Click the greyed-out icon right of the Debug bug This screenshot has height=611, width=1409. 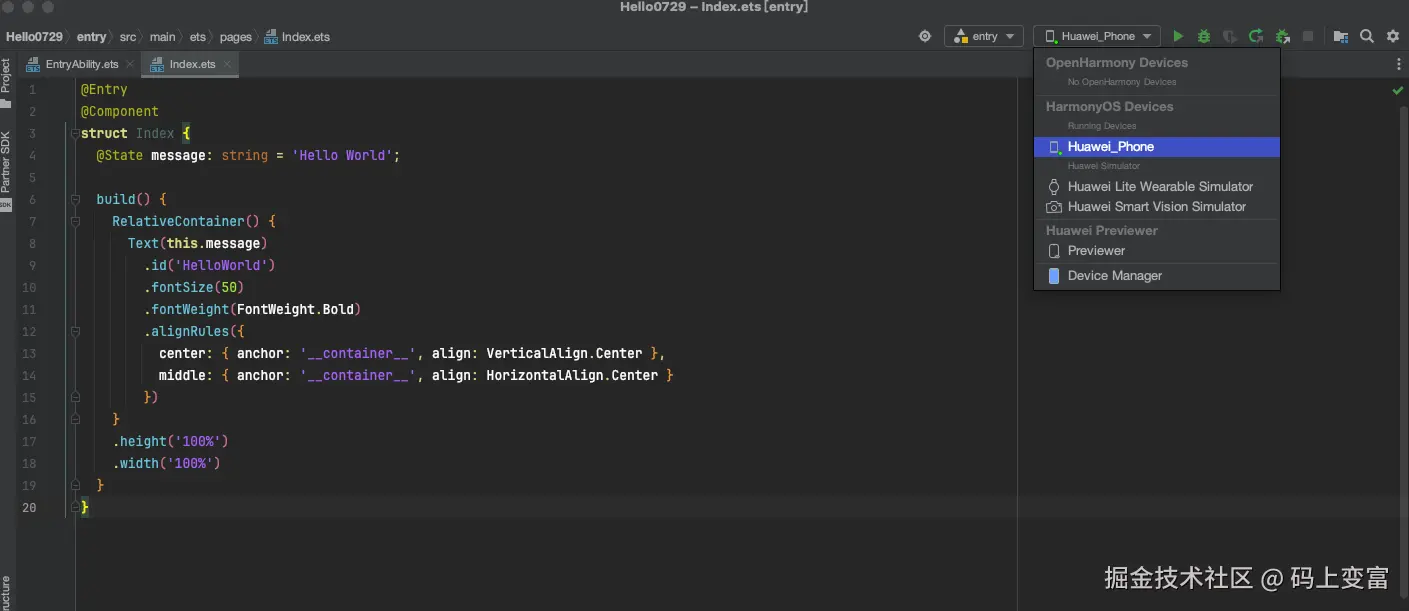(1230, 36)
